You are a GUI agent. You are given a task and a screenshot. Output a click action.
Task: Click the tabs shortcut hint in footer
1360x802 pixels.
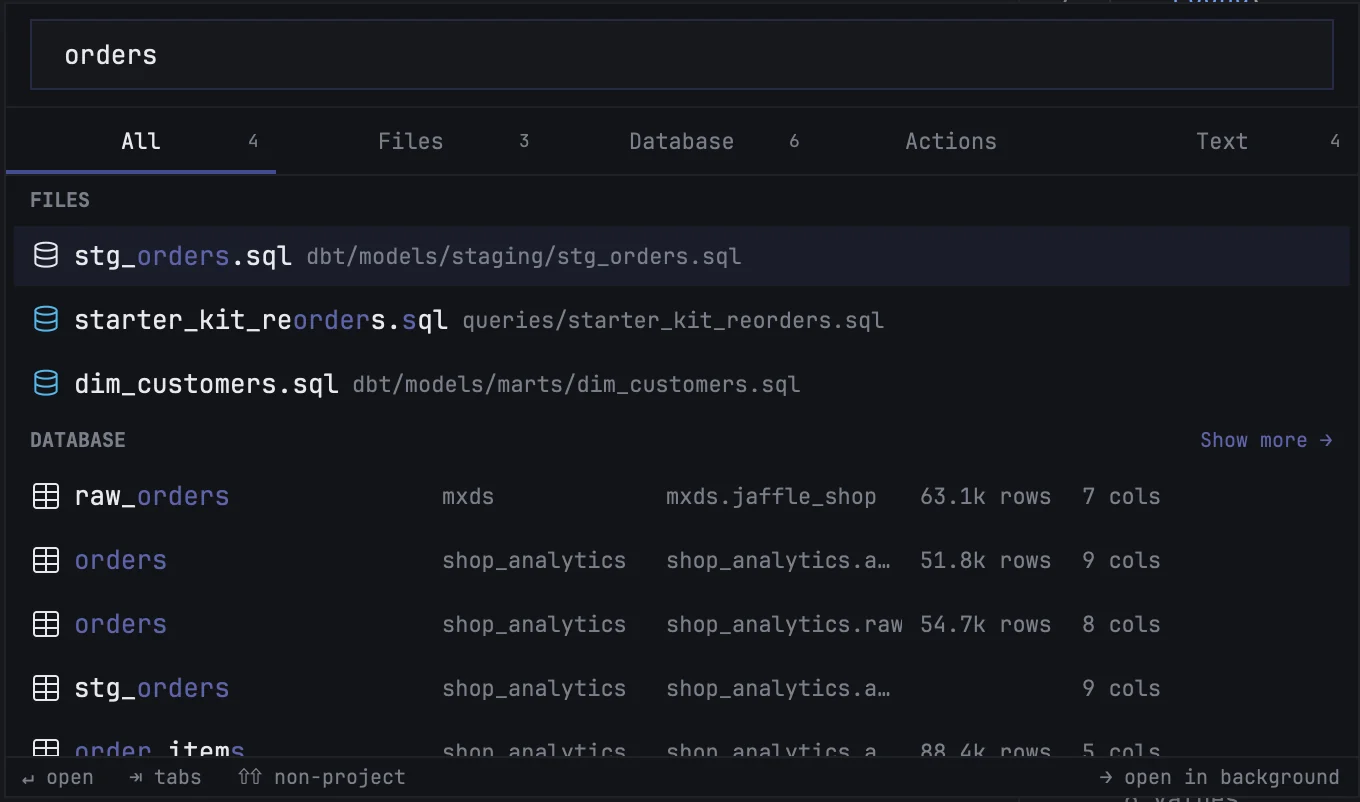[165, 777]
